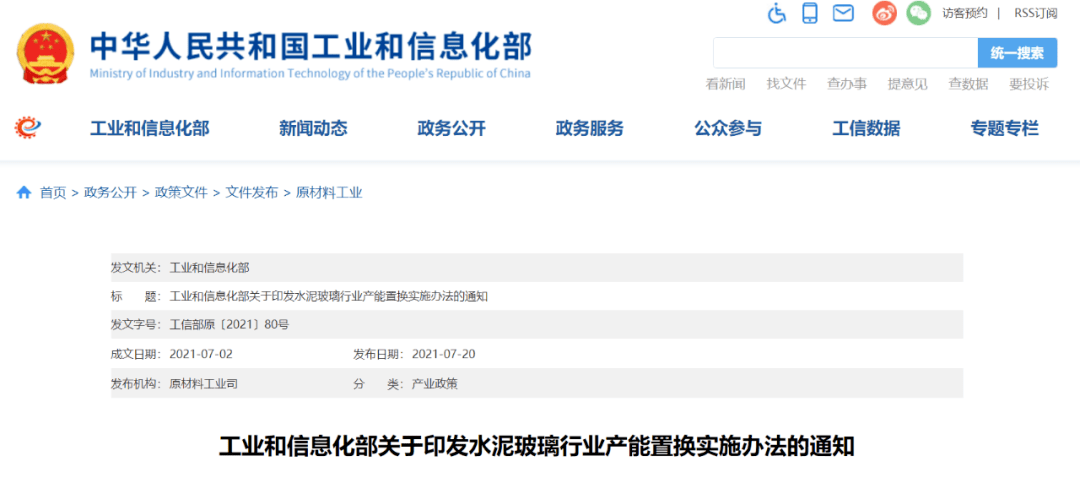Open 工业和信息化部 navigation menu

pos(149,128)
